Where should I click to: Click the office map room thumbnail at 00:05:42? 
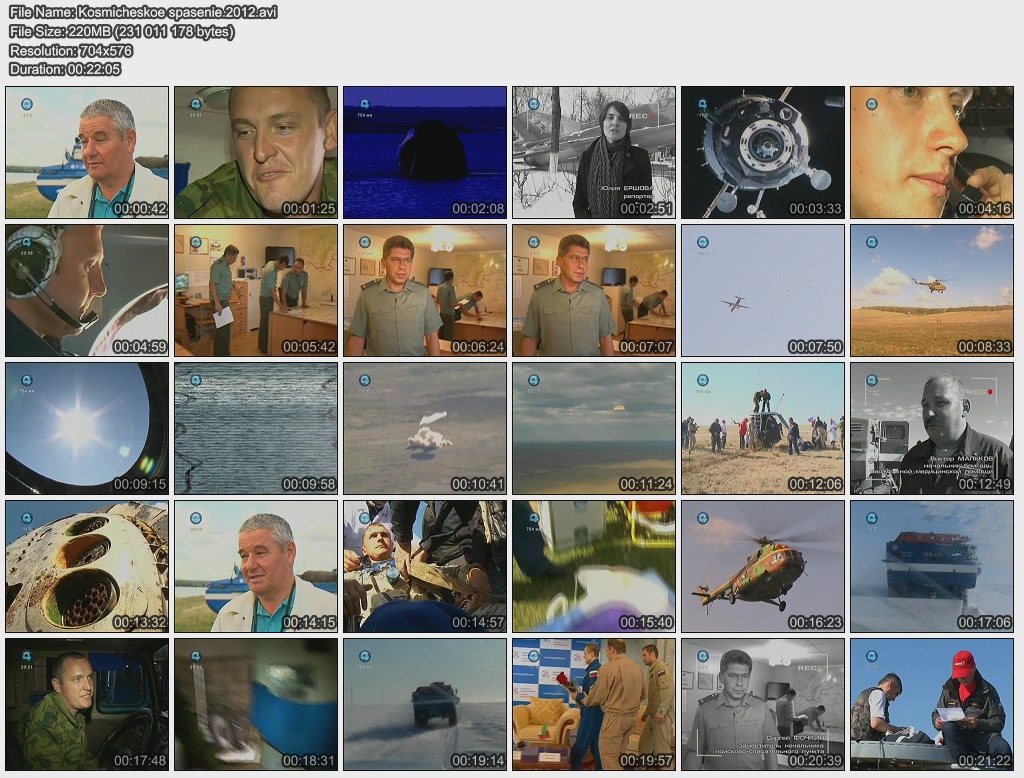(256, 290)
